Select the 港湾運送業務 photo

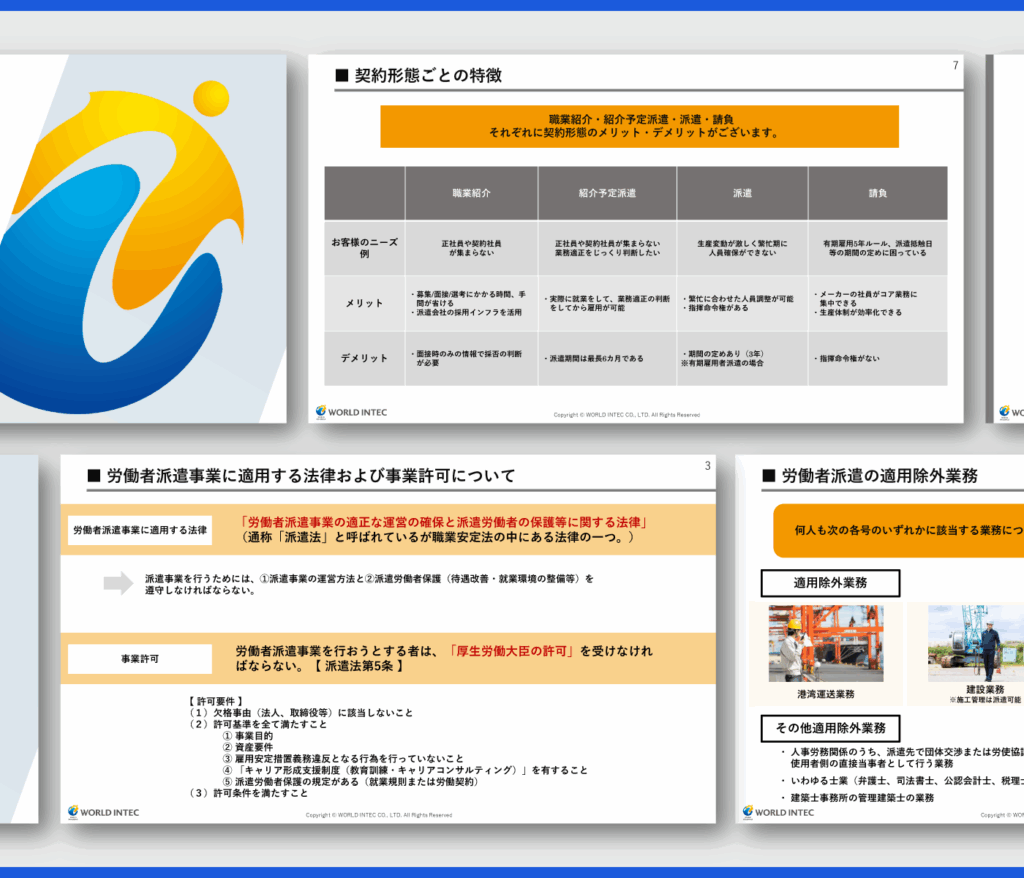[x=825, y=643]
